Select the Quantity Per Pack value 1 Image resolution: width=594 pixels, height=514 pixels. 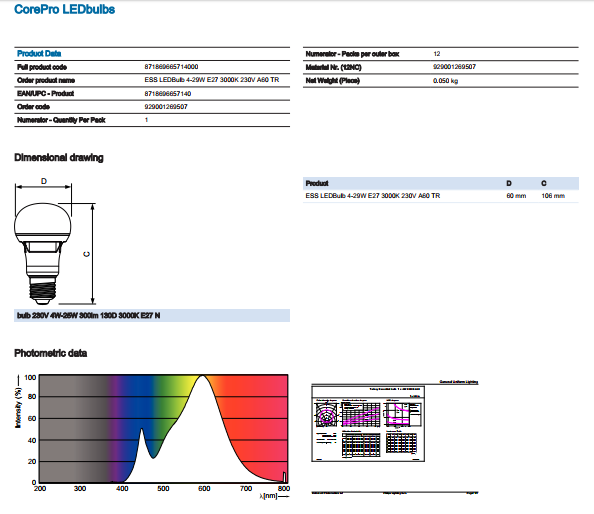(146, 120)
